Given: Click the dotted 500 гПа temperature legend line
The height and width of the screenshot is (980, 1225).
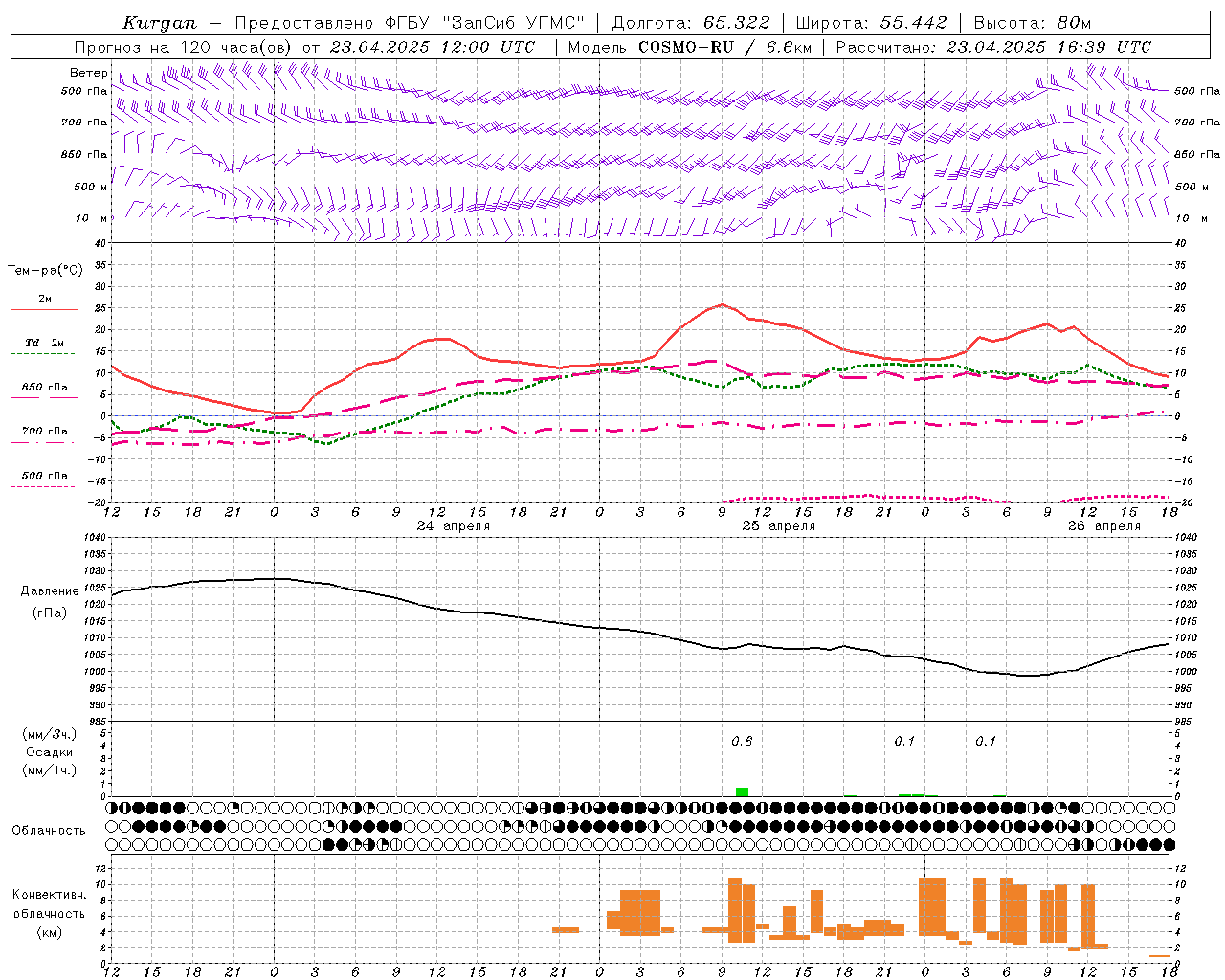Looking at the screenshot, I should click(44, 486).
